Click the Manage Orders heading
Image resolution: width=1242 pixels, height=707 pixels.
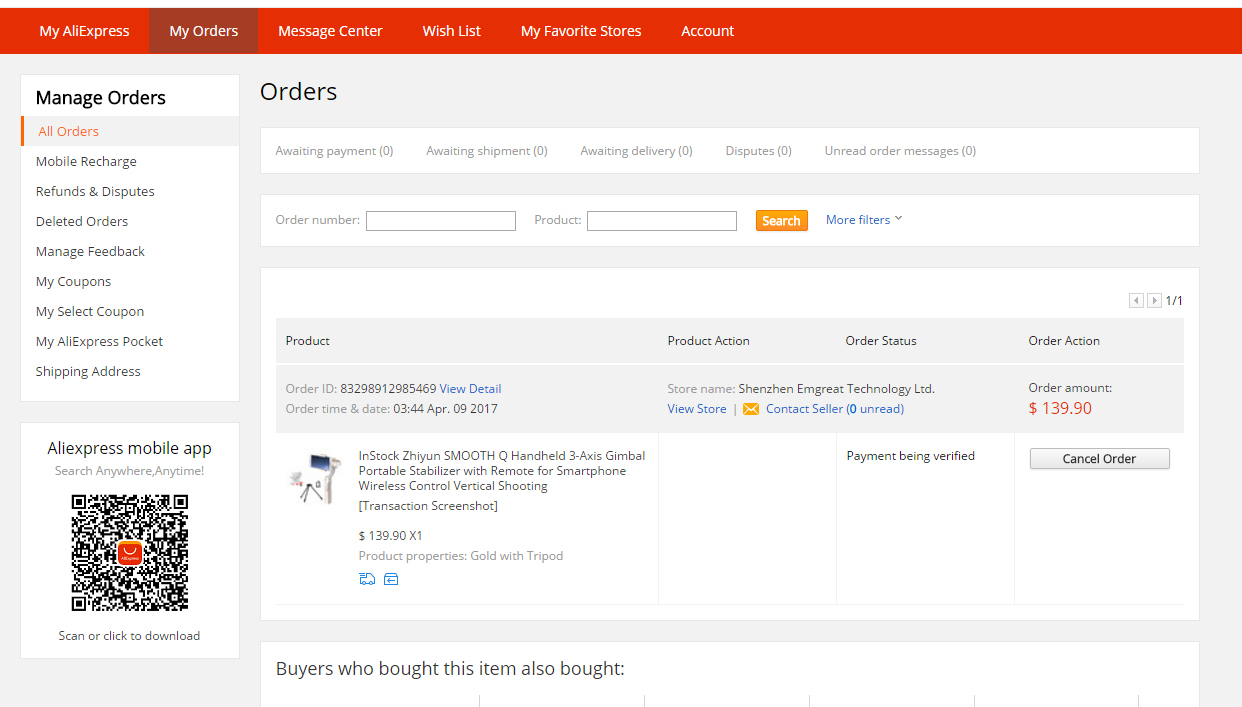coord(101,98)
